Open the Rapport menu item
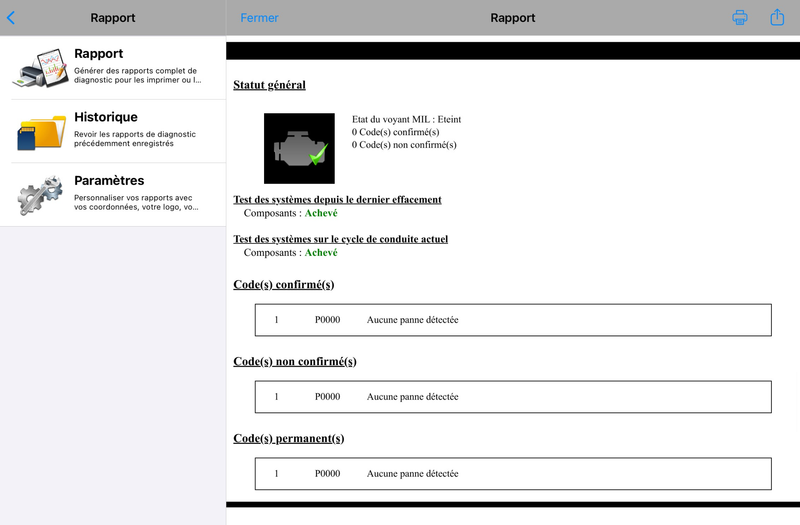The height and width of the screenshot is (525, 800). 137,67
